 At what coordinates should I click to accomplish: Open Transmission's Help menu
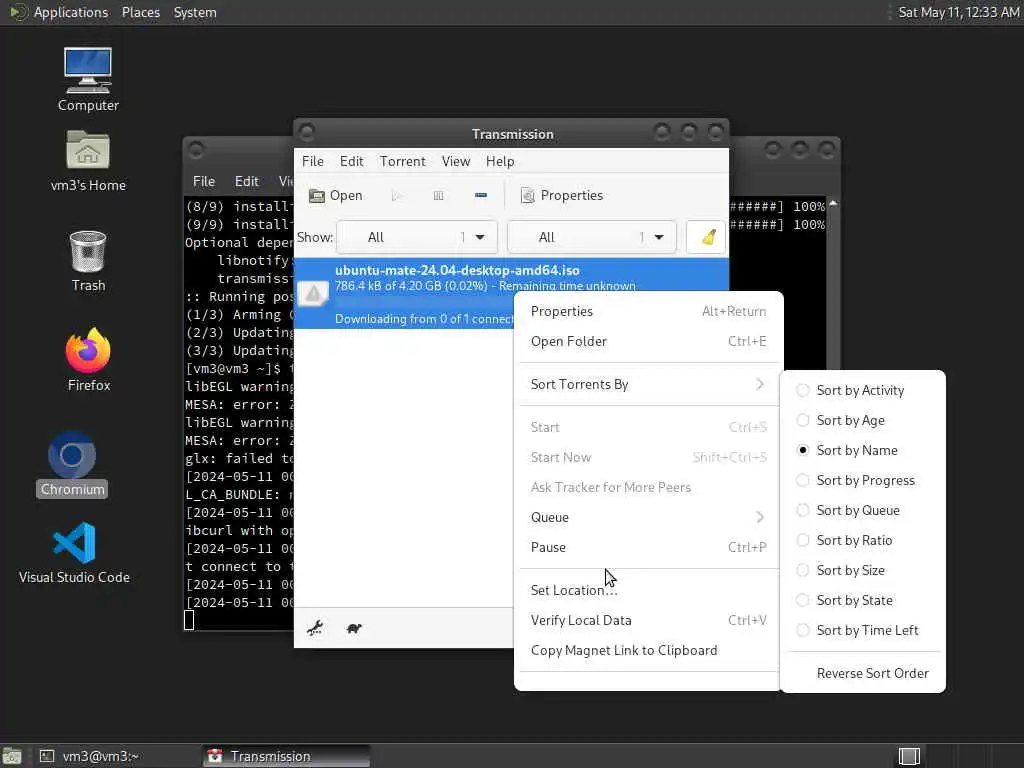click(500, 161)
